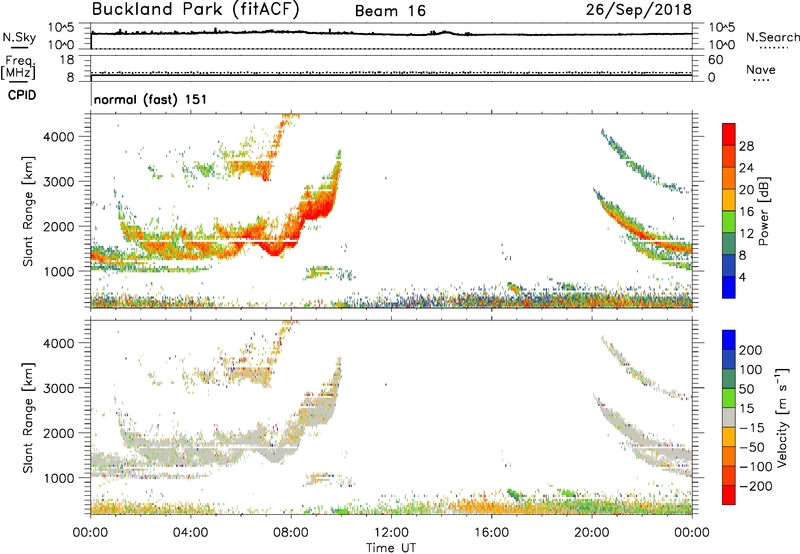Click the blue bottom segment of the Power colorbar

[x=729, y=287]
